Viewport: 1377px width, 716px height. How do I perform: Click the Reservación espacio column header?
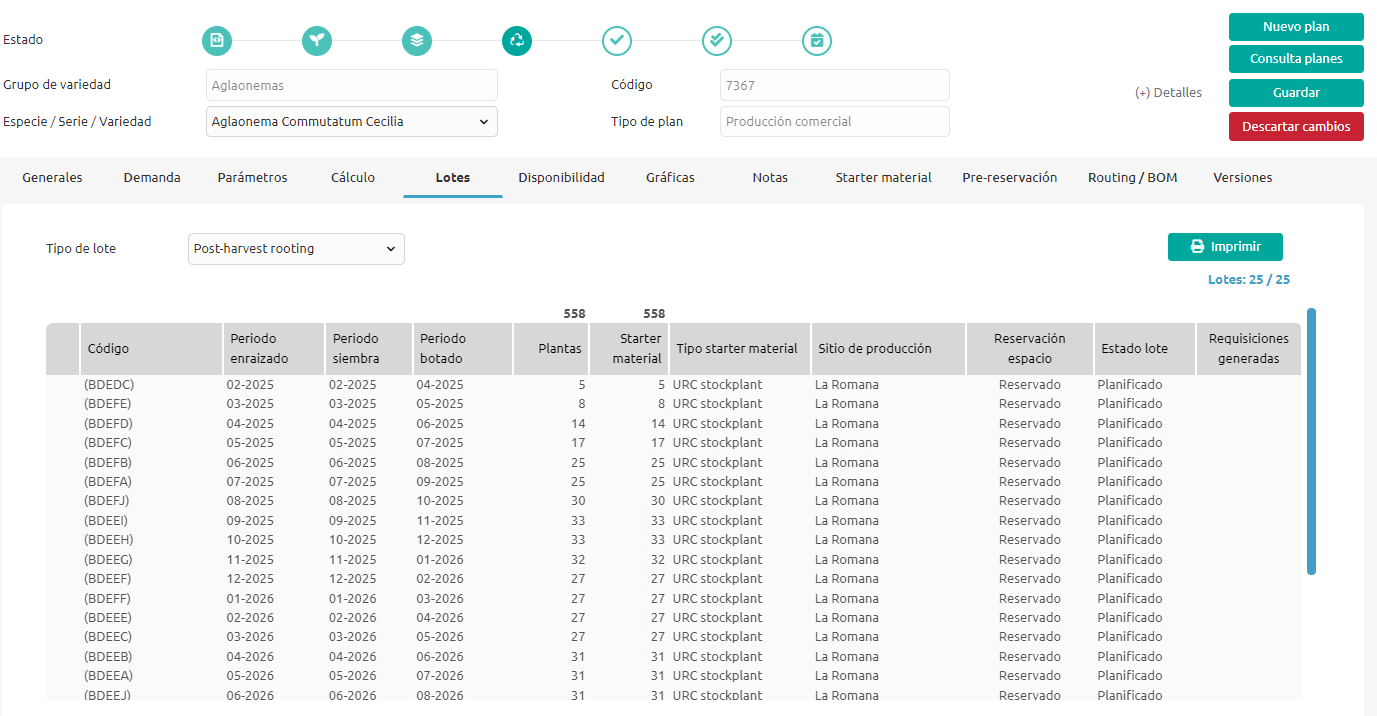[1030, 349]
